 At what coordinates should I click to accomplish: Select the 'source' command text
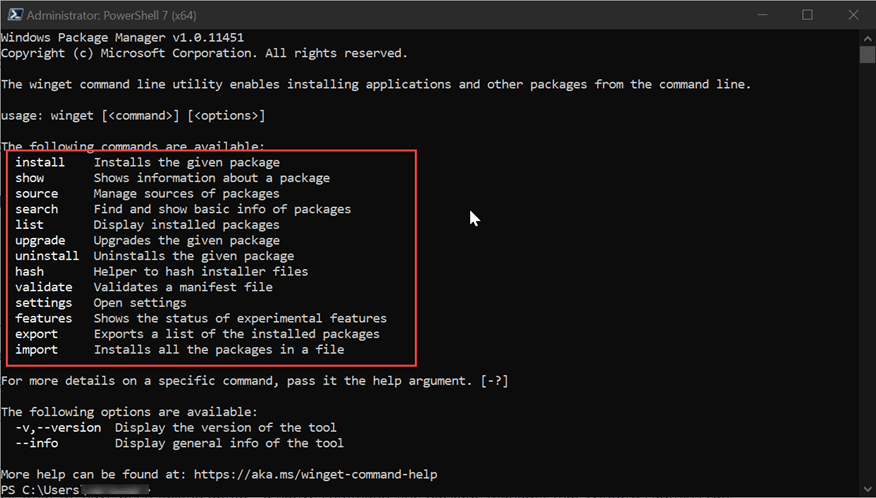[x=37, y=194]
